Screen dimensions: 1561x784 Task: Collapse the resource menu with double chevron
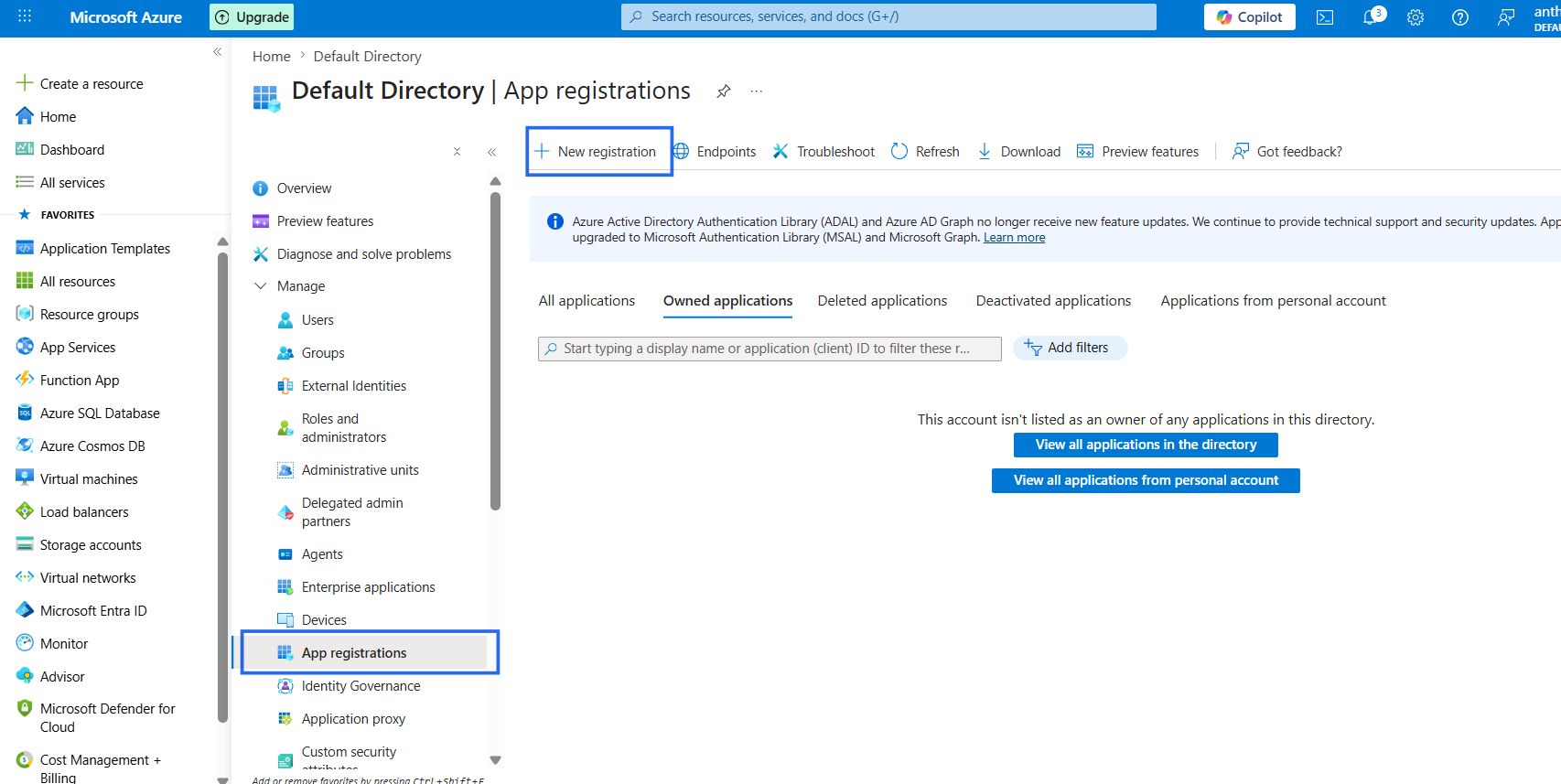click(491, 152)
